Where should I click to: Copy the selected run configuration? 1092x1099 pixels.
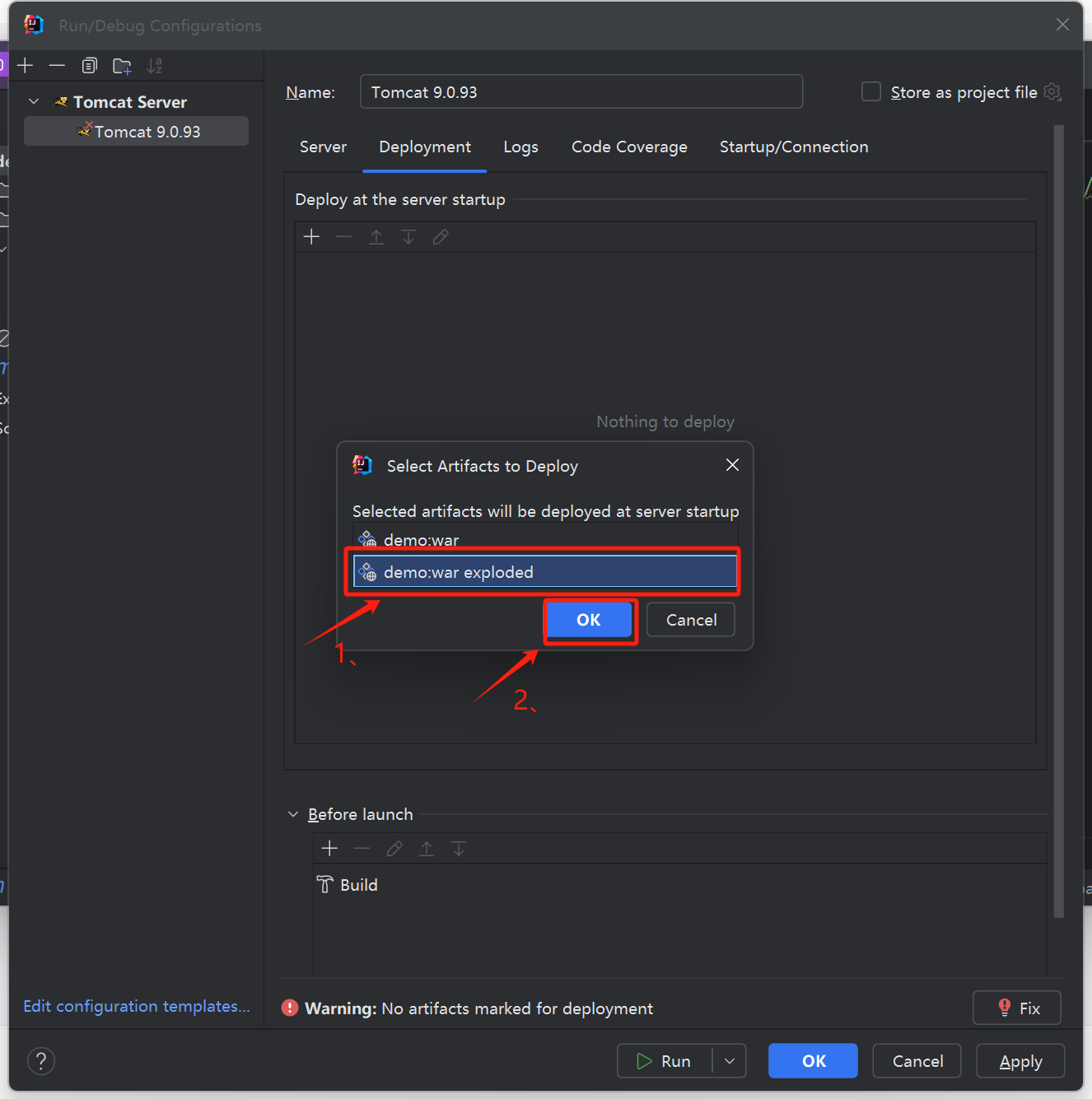89,66
